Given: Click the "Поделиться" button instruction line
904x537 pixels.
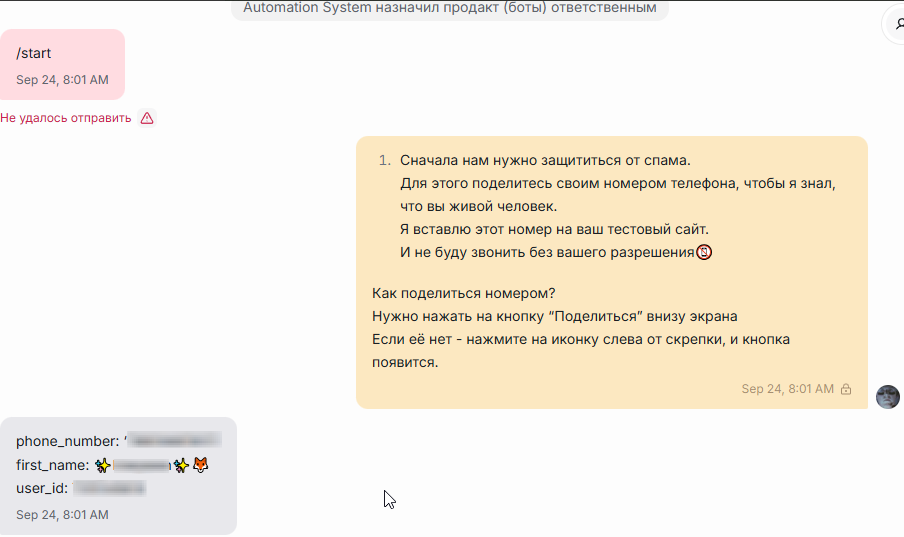Looking at the screenshot, I should (x=555, y=316).
